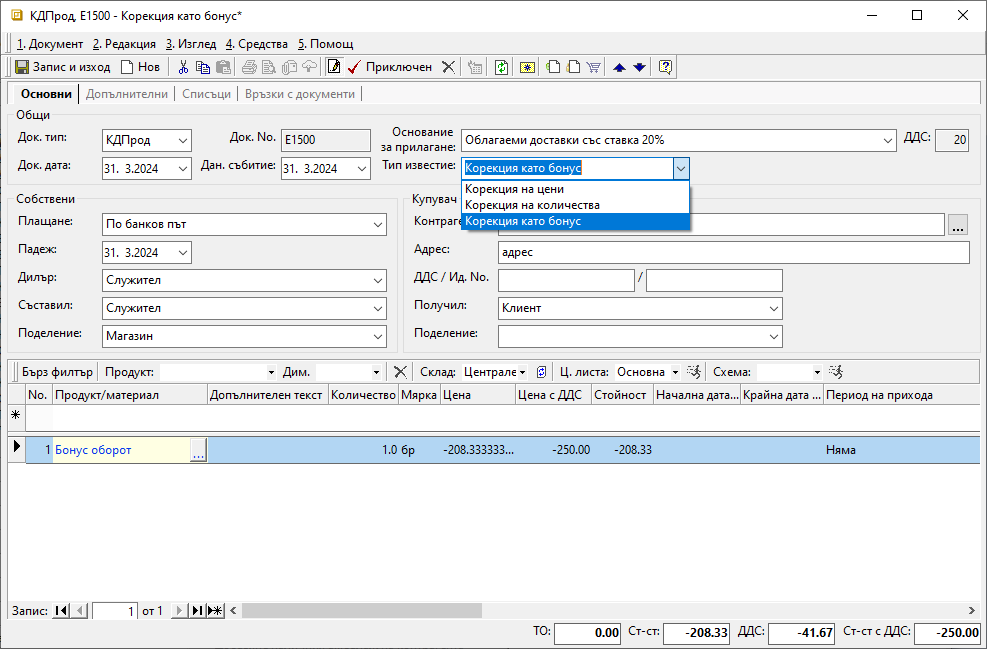The width and height of the screenshot is (987, 649).
Task: Click into the Адрес input field
Action: tap(732, 253)
